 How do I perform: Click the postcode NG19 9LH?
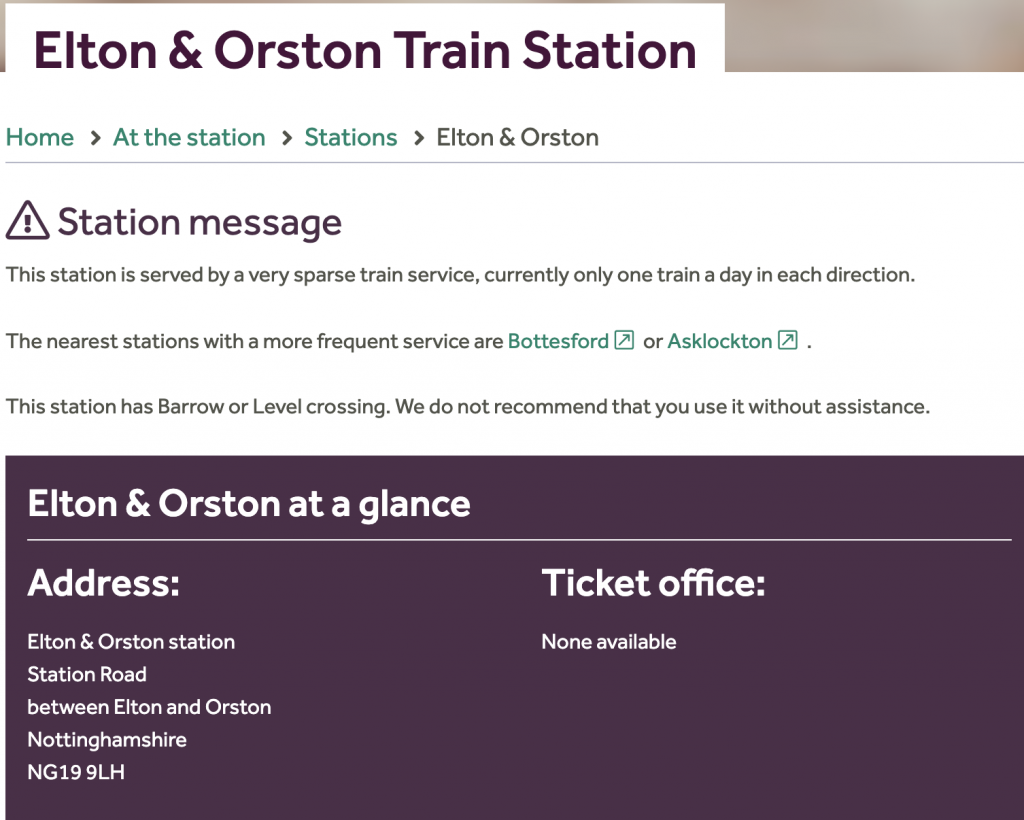[76, 772]
